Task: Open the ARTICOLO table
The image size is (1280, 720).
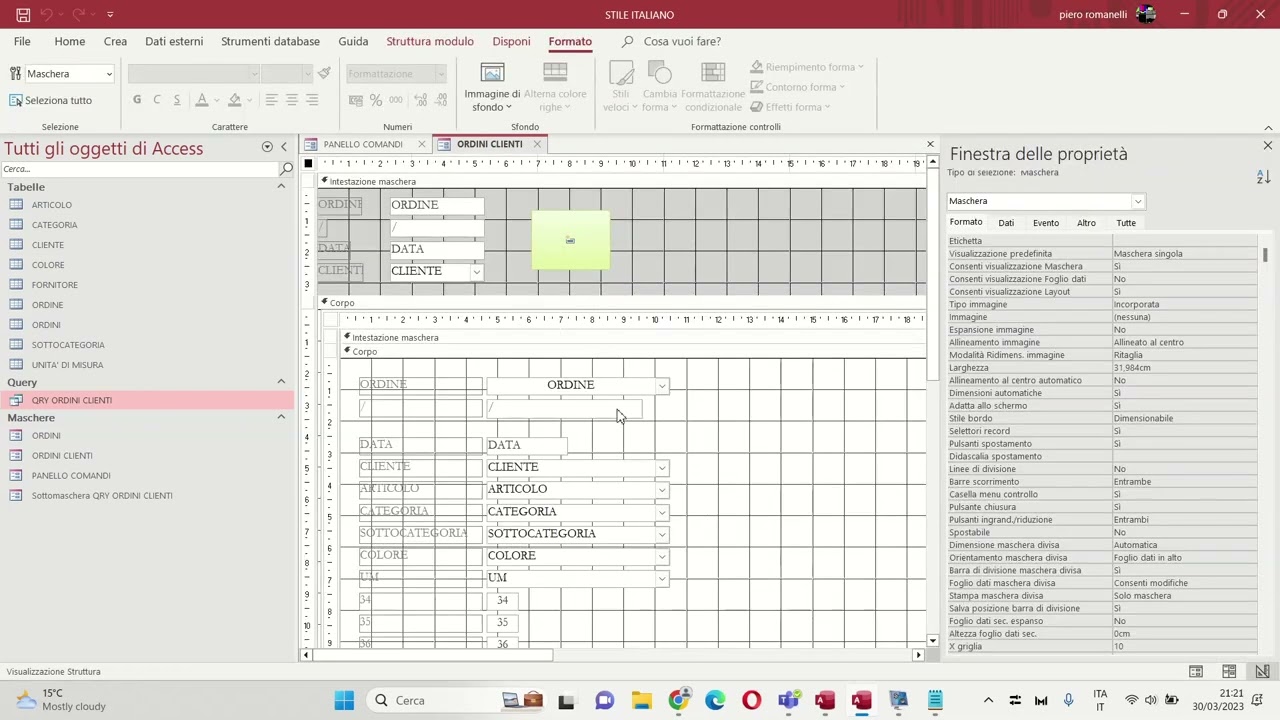Action: 51,205
